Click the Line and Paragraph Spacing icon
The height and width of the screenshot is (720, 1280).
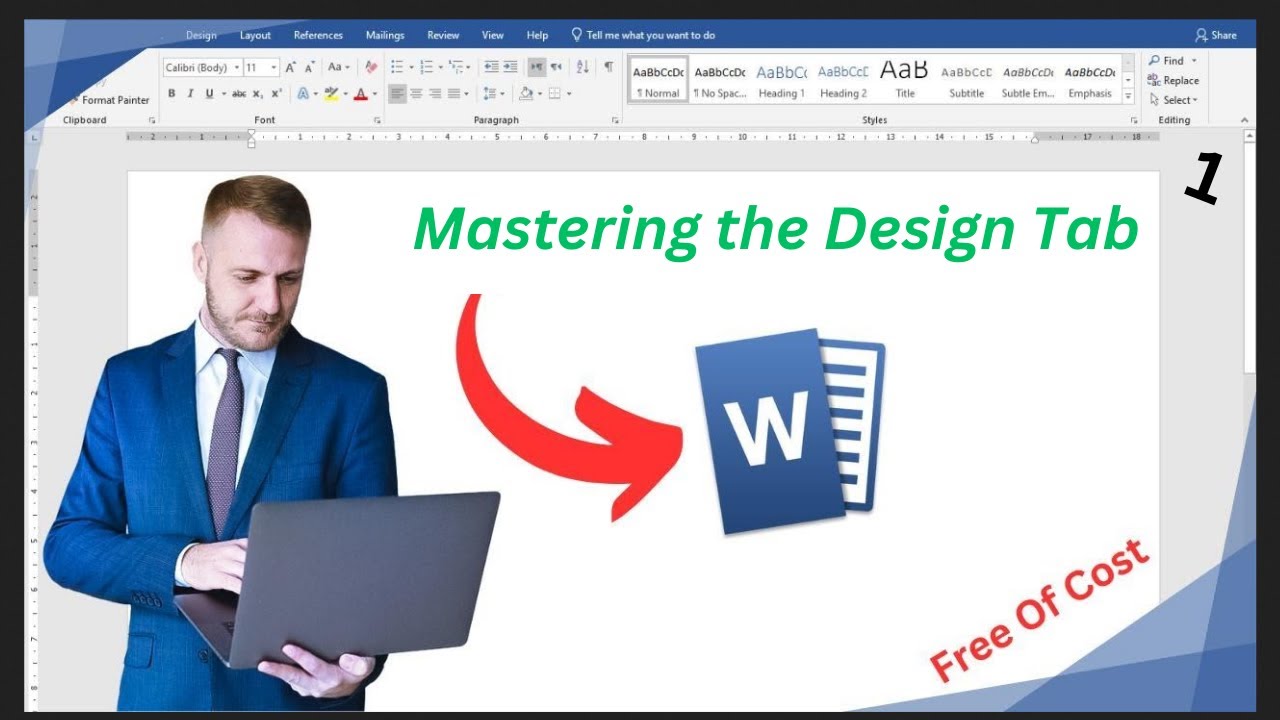489,94
